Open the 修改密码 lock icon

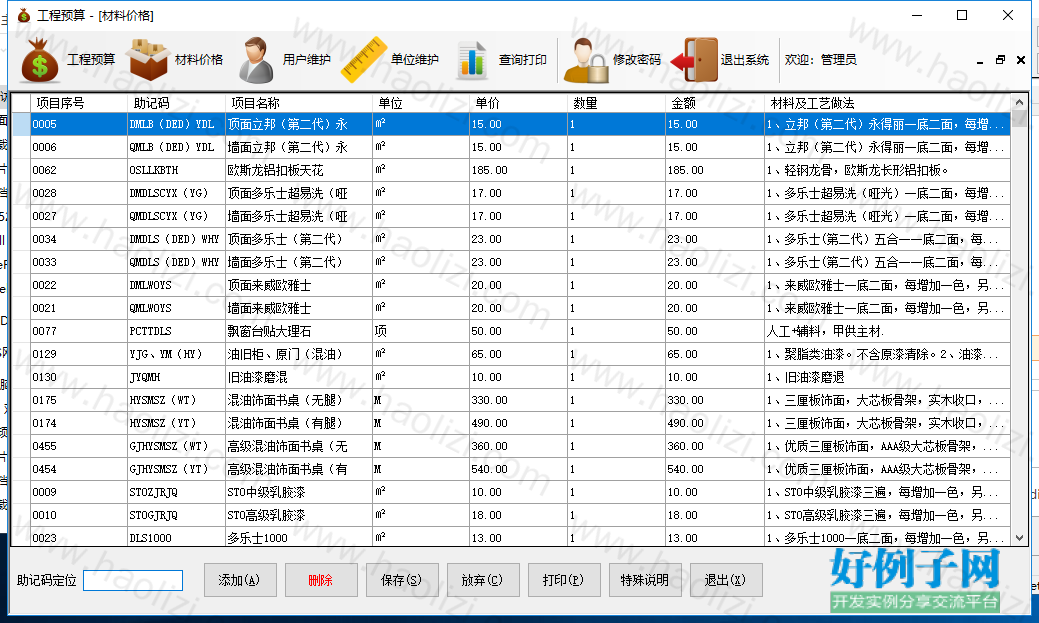click(586, 60)
